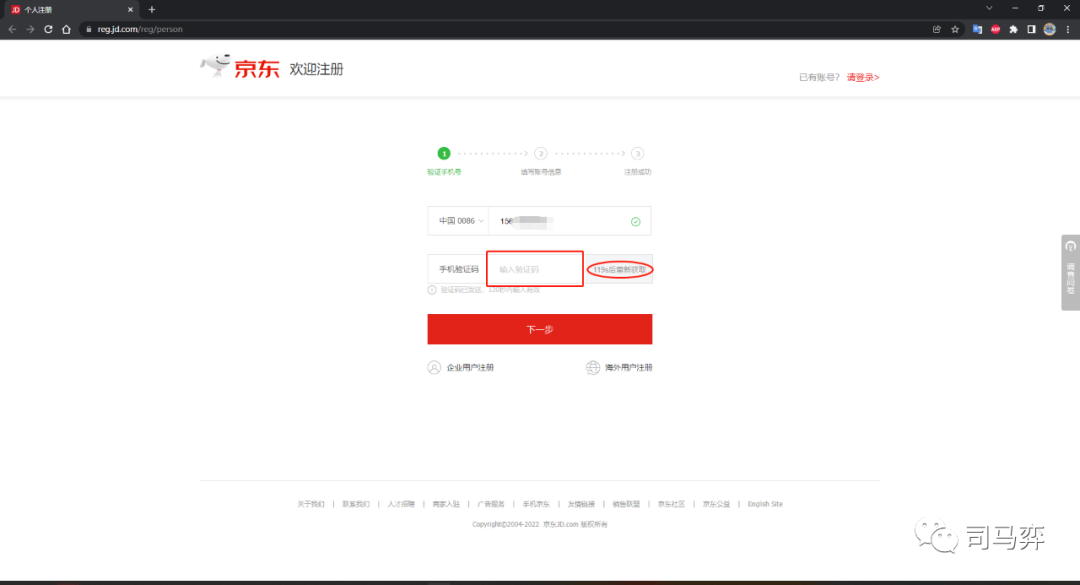Open 广告服务 footer link
Screen dimensions: 1080x585
click(x=491, y=504)
